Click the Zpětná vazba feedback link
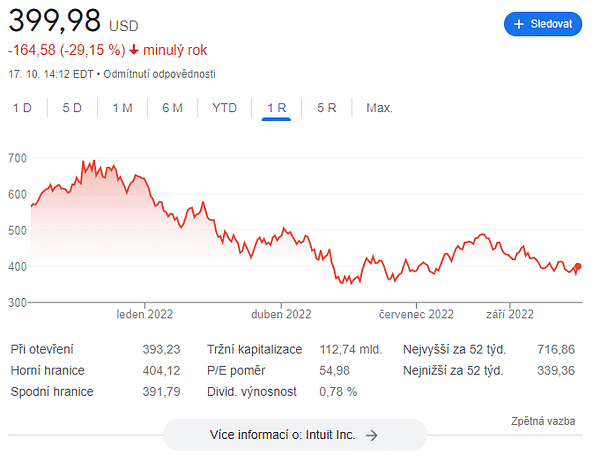This screenshot has width=600, height=456. [x=543, y=421]
